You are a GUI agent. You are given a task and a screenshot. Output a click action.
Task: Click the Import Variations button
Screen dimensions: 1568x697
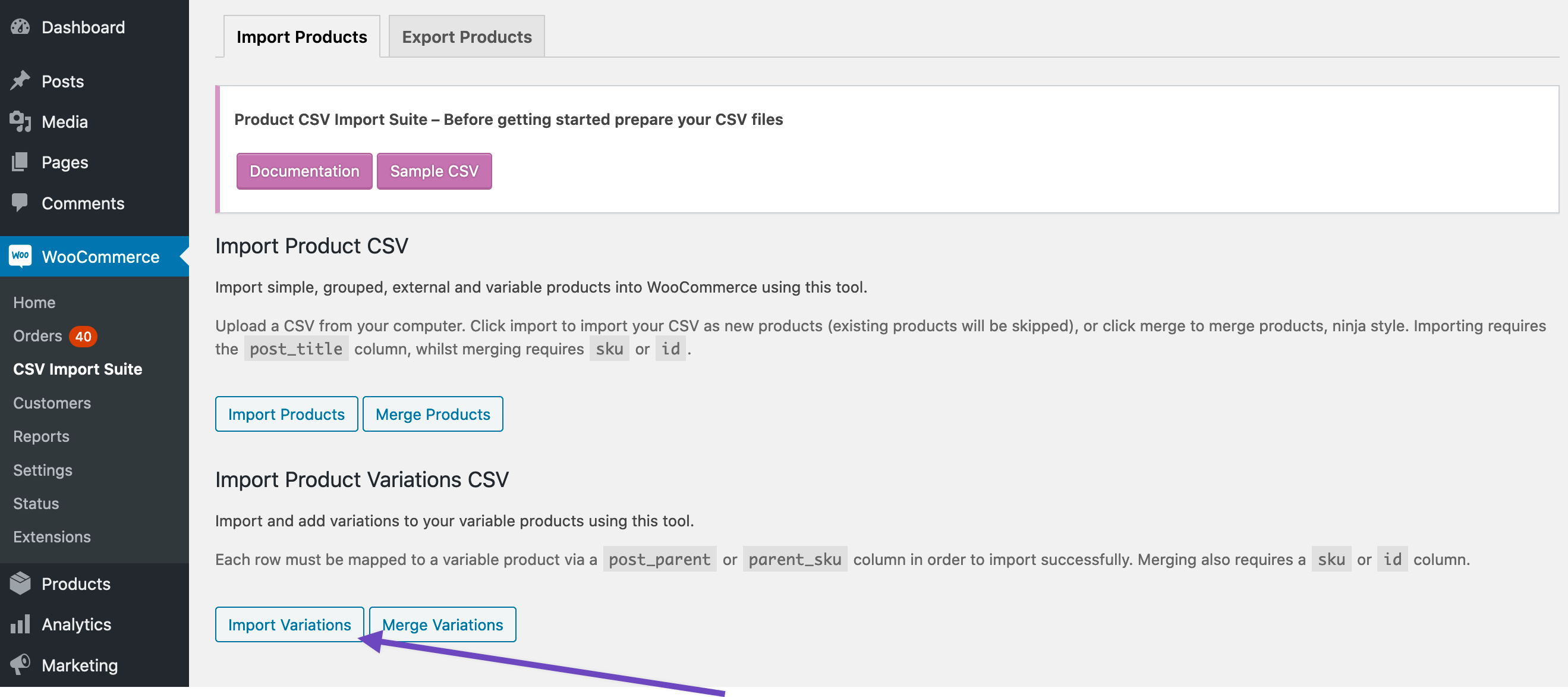289,624
